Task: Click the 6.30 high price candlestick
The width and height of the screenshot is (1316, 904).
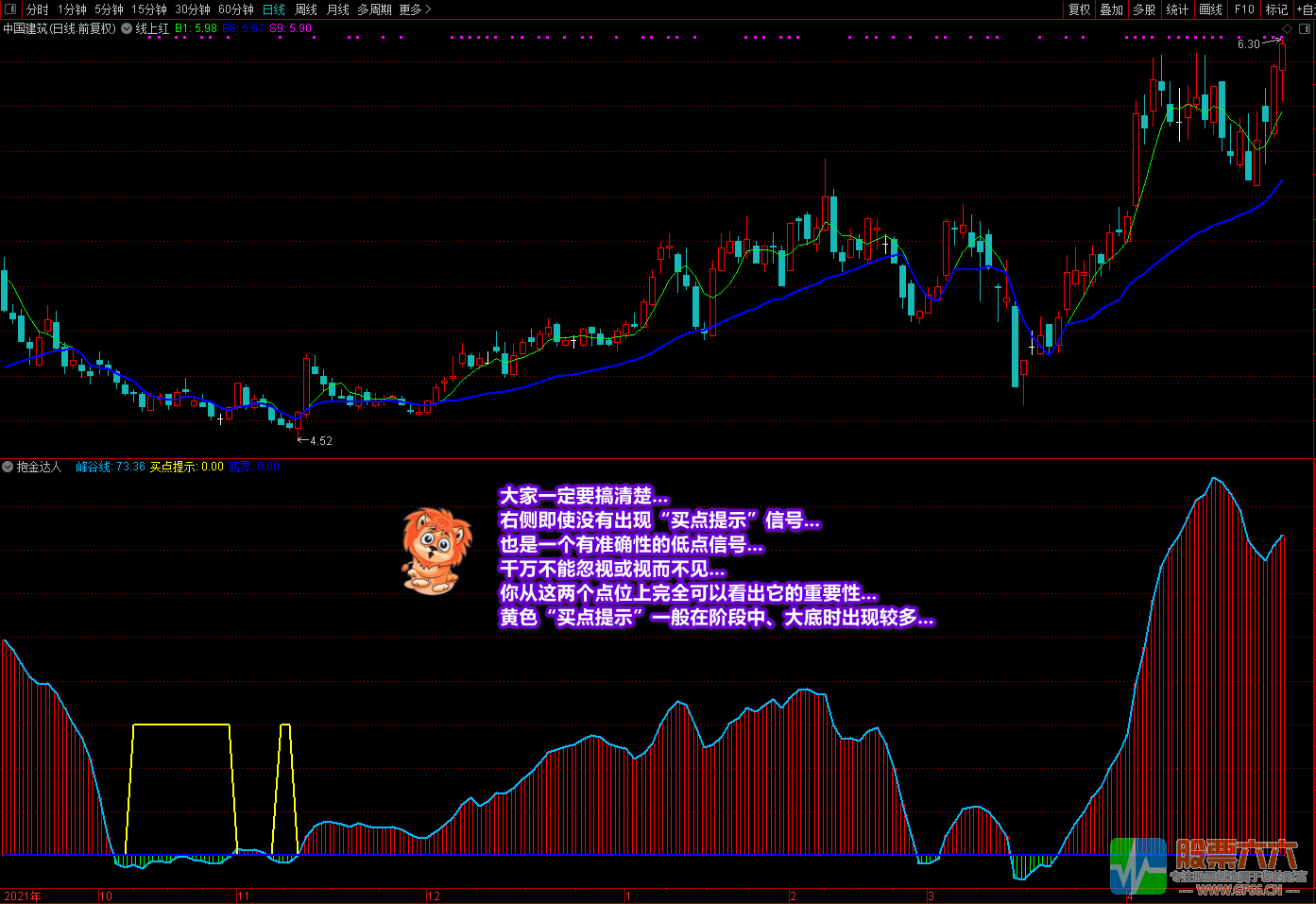Action: click(1282, 57)
